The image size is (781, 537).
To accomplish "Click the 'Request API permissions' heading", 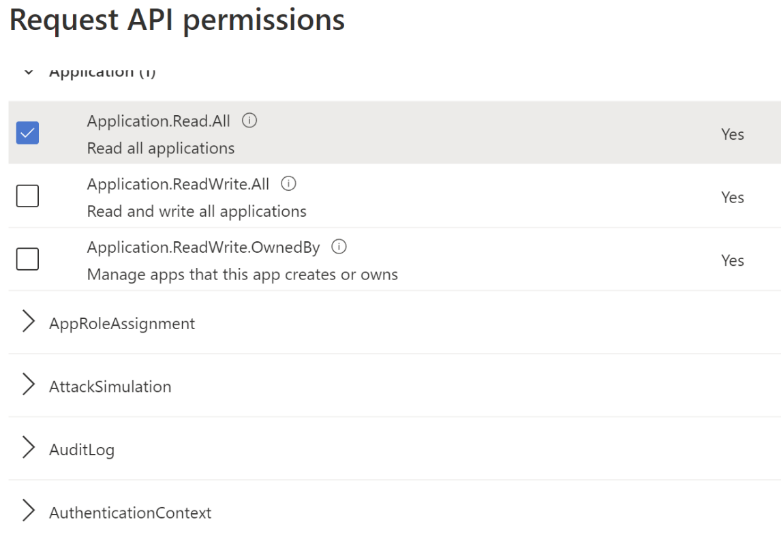I will [177, 20].
